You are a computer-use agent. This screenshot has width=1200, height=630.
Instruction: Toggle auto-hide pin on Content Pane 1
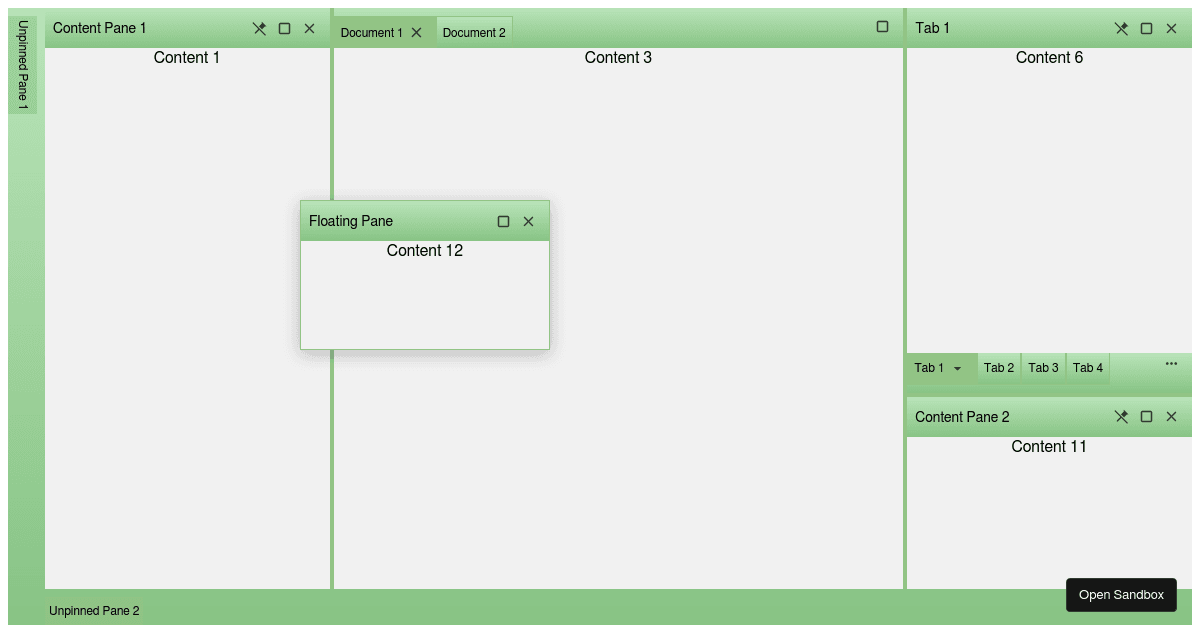259,28
